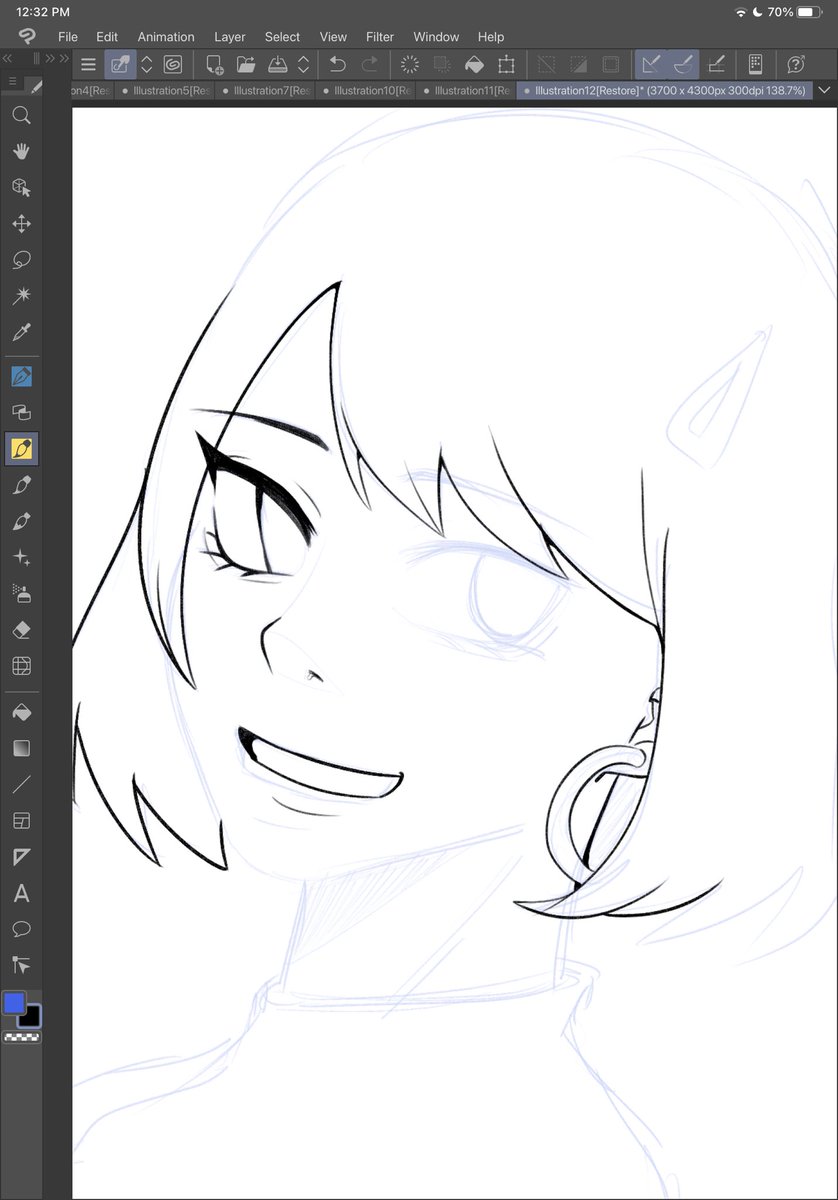Toggle Snap to Ruler

pos(651,65)
